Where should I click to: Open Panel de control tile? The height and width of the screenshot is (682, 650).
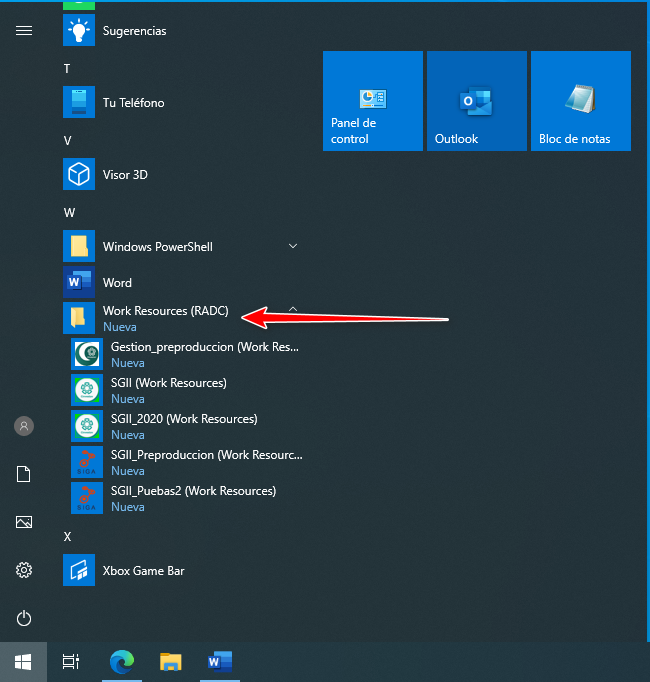click(x=373, y=101)
